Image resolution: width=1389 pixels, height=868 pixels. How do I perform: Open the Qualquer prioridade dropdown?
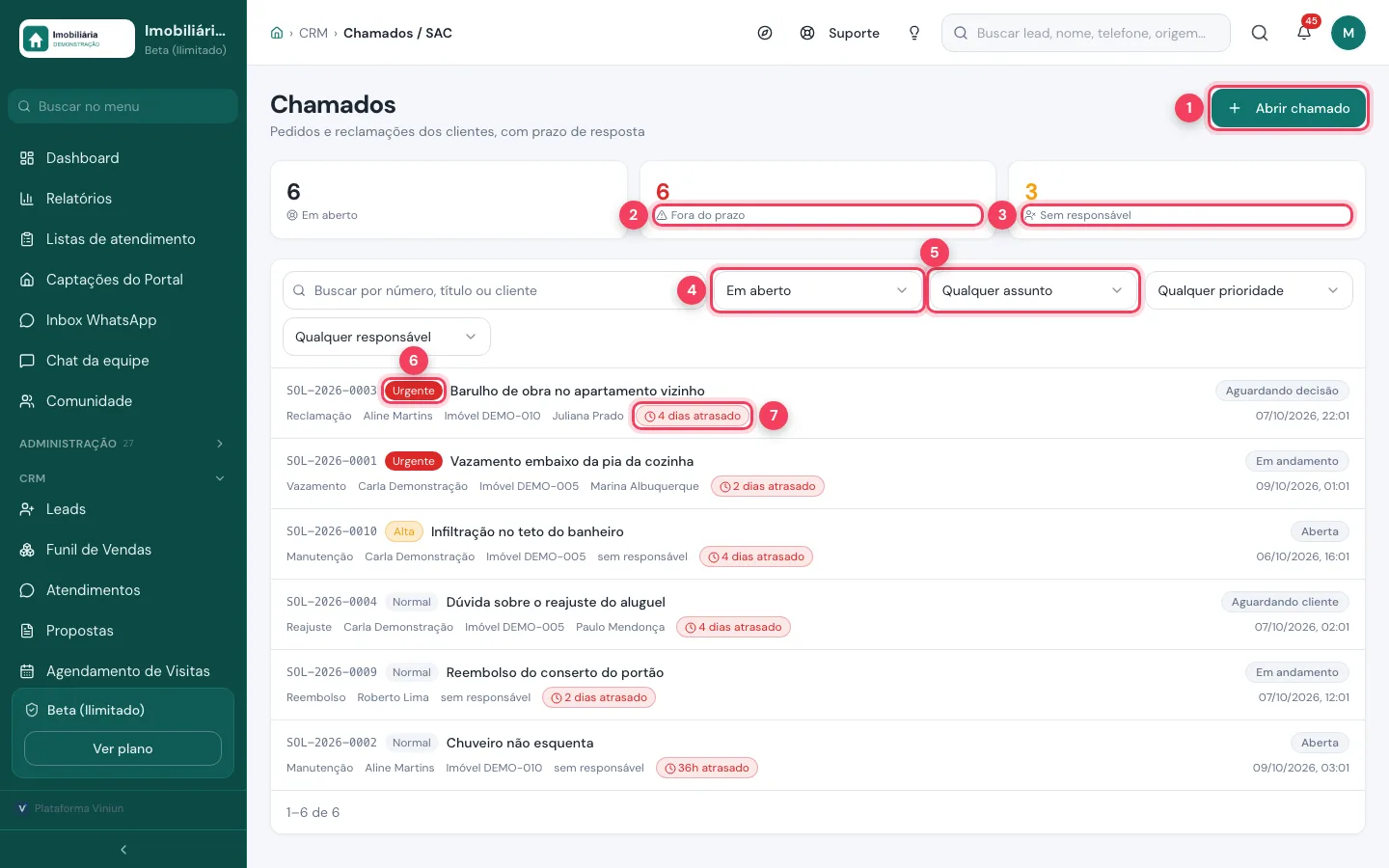pyautogui.click(x=1249, y=290)
